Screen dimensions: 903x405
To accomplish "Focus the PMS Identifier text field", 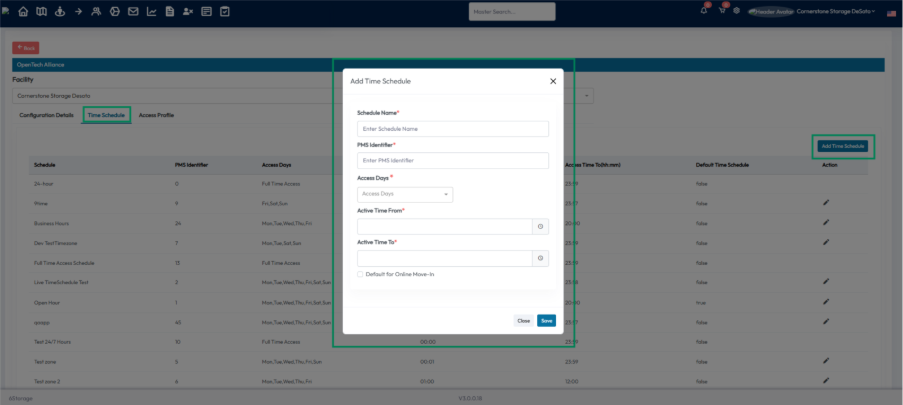I will [x=452, y=161].
